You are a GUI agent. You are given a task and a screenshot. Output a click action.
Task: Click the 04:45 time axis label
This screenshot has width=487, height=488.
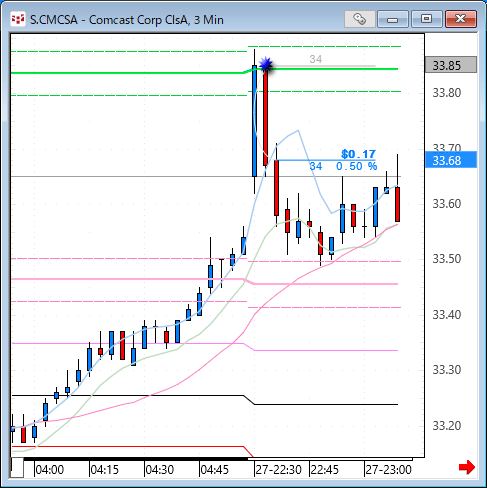point(215,470)
